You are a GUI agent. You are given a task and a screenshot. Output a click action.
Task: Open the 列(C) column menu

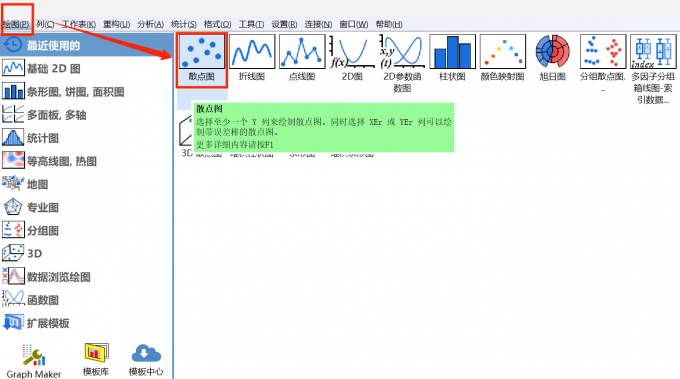(x=45, y=24)
